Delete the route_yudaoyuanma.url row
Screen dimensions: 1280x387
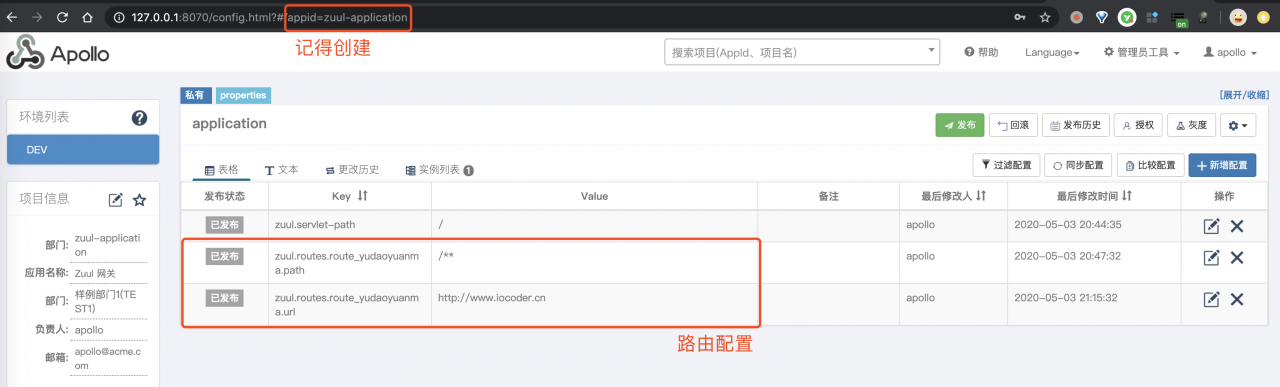(x=1237, y=299)
